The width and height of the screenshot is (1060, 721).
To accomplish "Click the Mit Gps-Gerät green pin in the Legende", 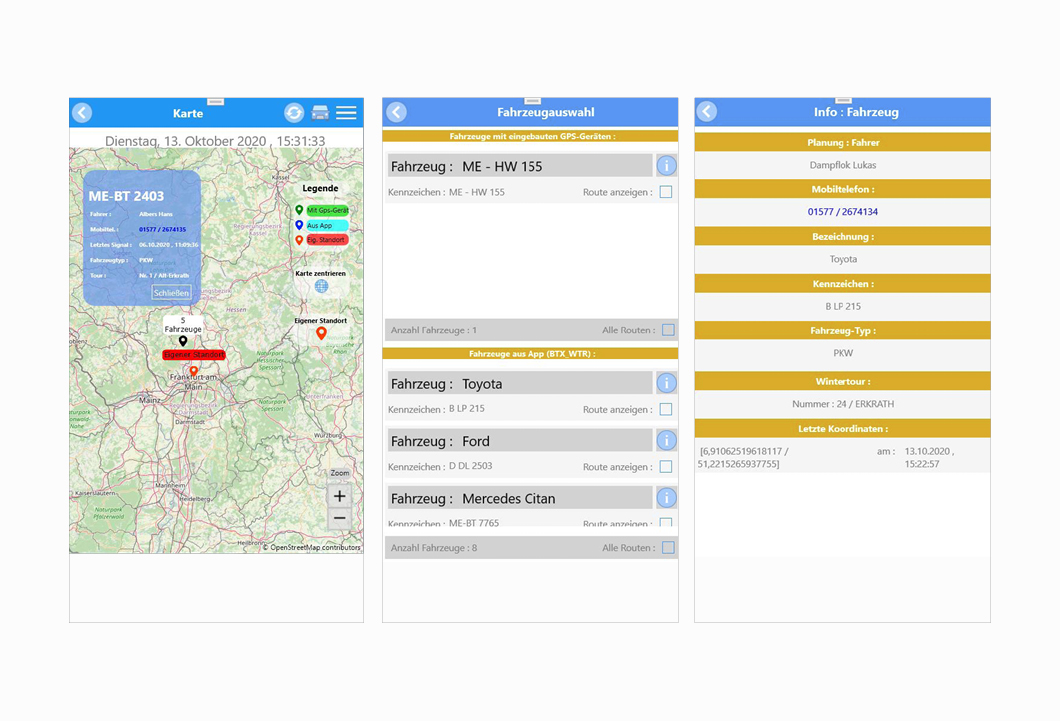I will tap(299, 211).
